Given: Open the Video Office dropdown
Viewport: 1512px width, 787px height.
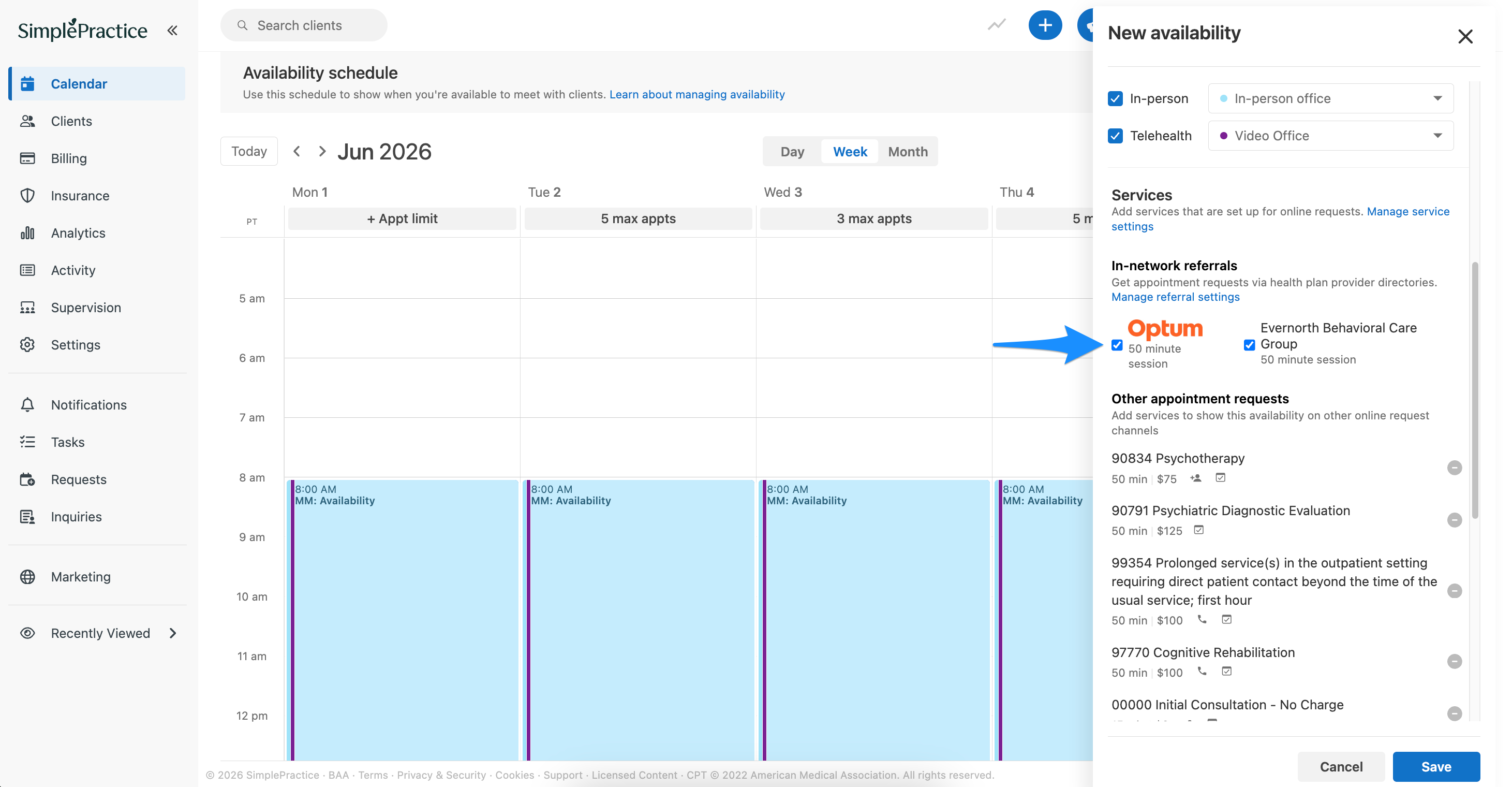Looking at the screenshot, I should click(1330, 136).
